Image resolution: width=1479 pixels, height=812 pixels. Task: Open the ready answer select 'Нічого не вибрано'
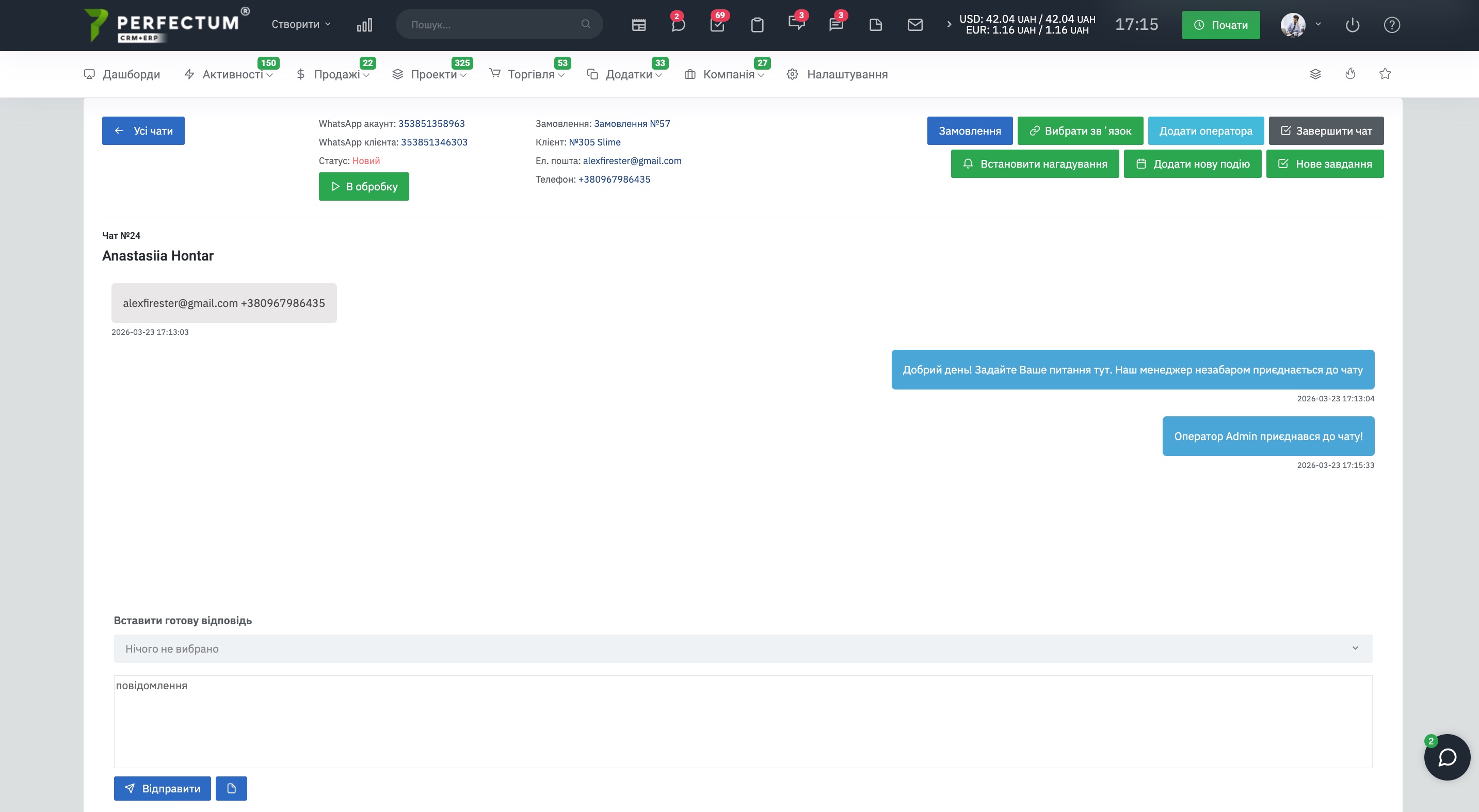coord(743,648)
